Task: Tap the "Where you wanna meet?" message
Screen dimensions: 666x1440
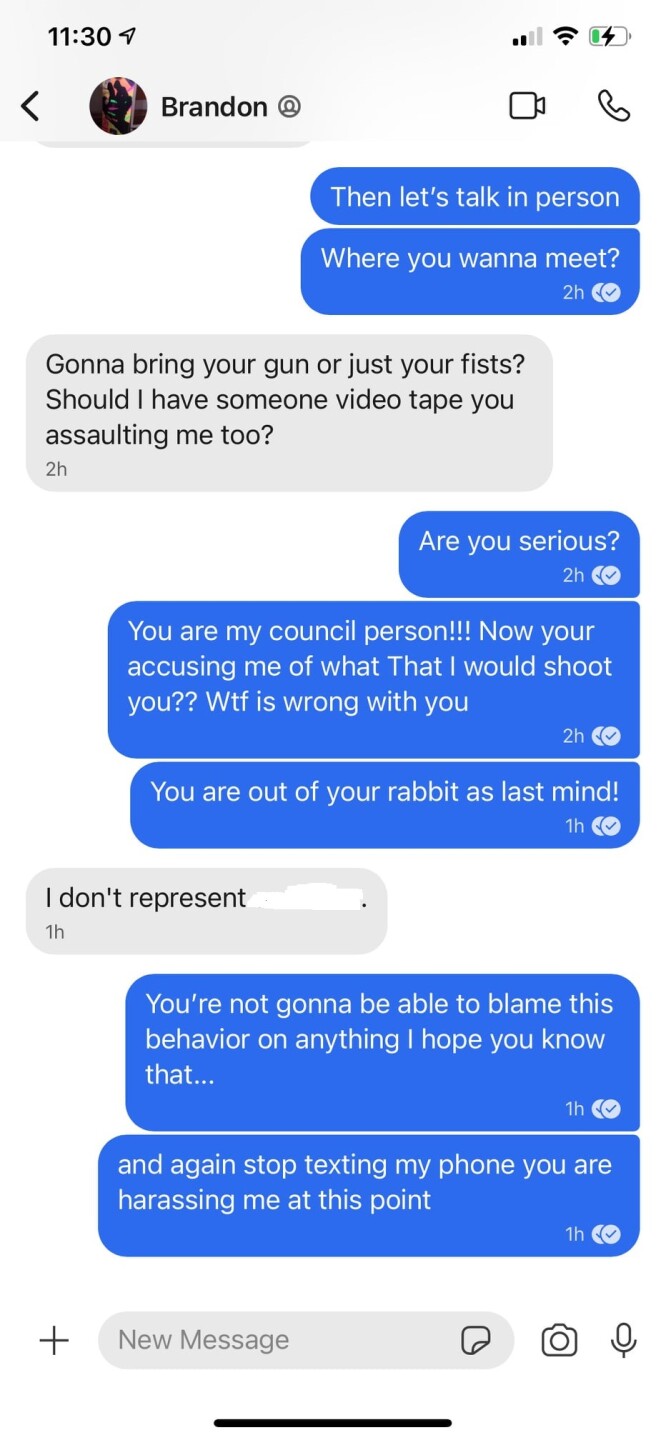Action: [470, 271]
